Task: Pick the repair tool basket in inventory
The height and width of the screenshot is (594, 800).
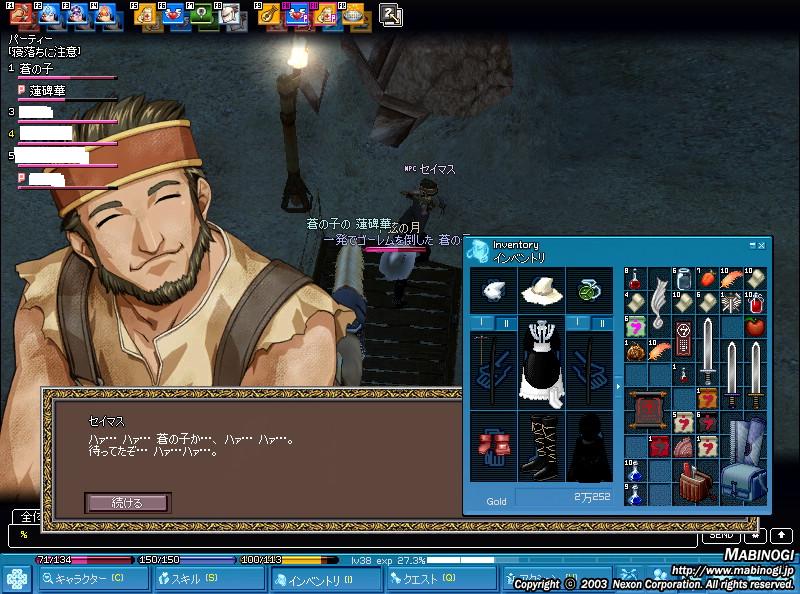Action: tap(695, 482)
